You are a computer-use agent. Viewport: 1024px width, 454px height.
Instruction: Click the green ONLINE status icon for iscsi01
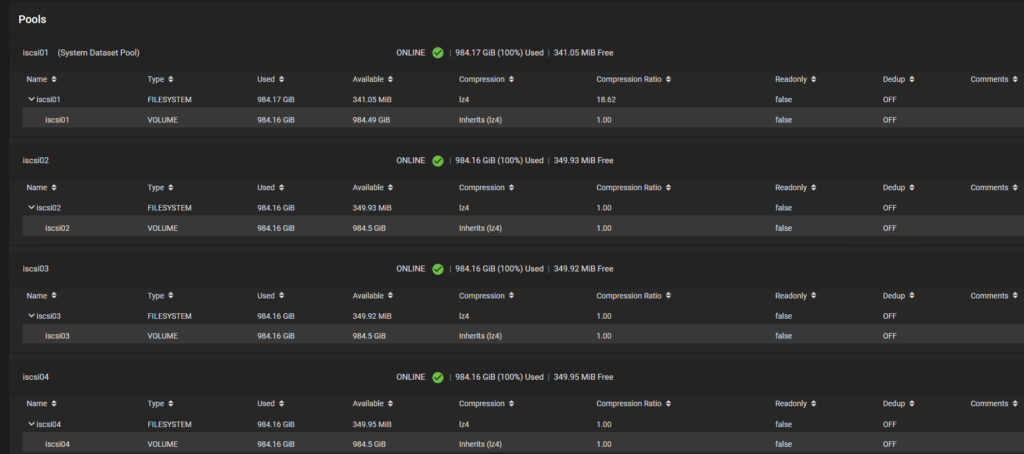point(438,52)
